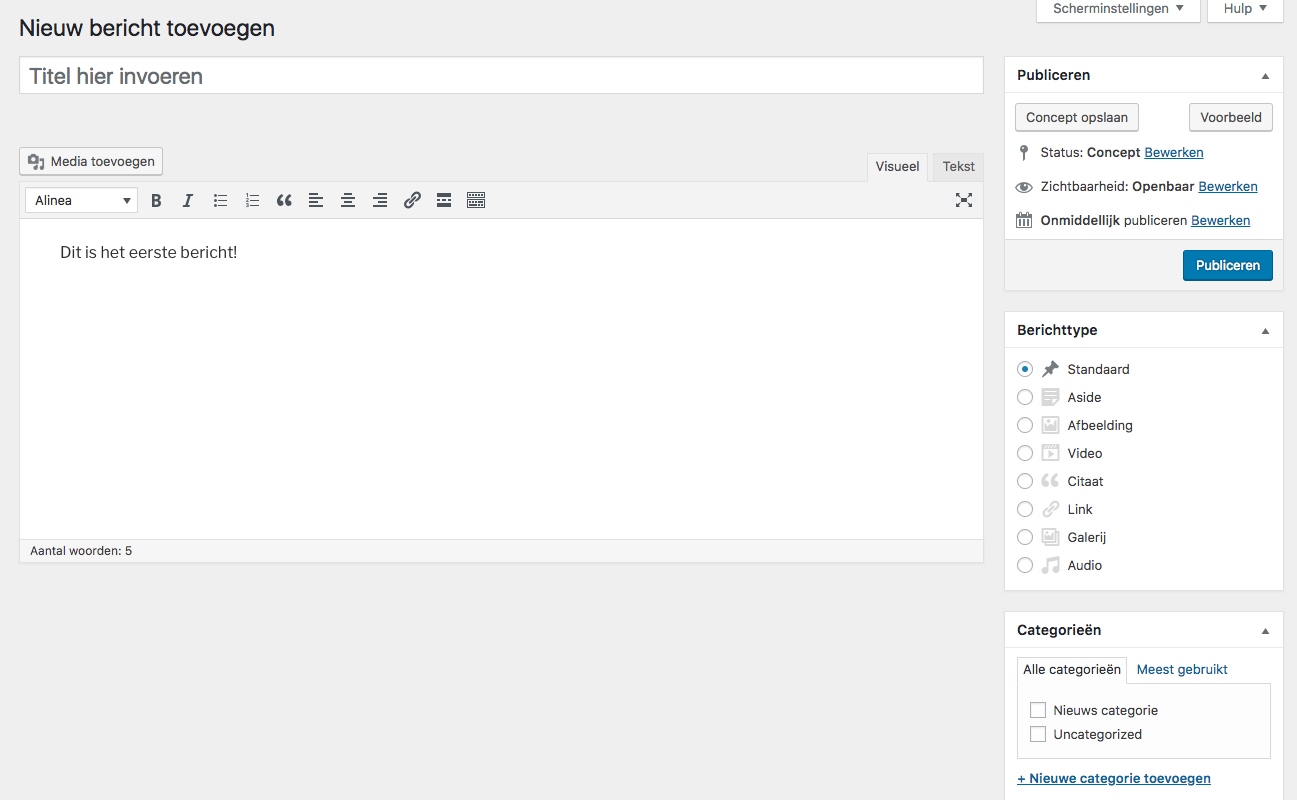Enable distraction-free fullscreen writing mode
1297x800 pixels.
click(963, 200)
